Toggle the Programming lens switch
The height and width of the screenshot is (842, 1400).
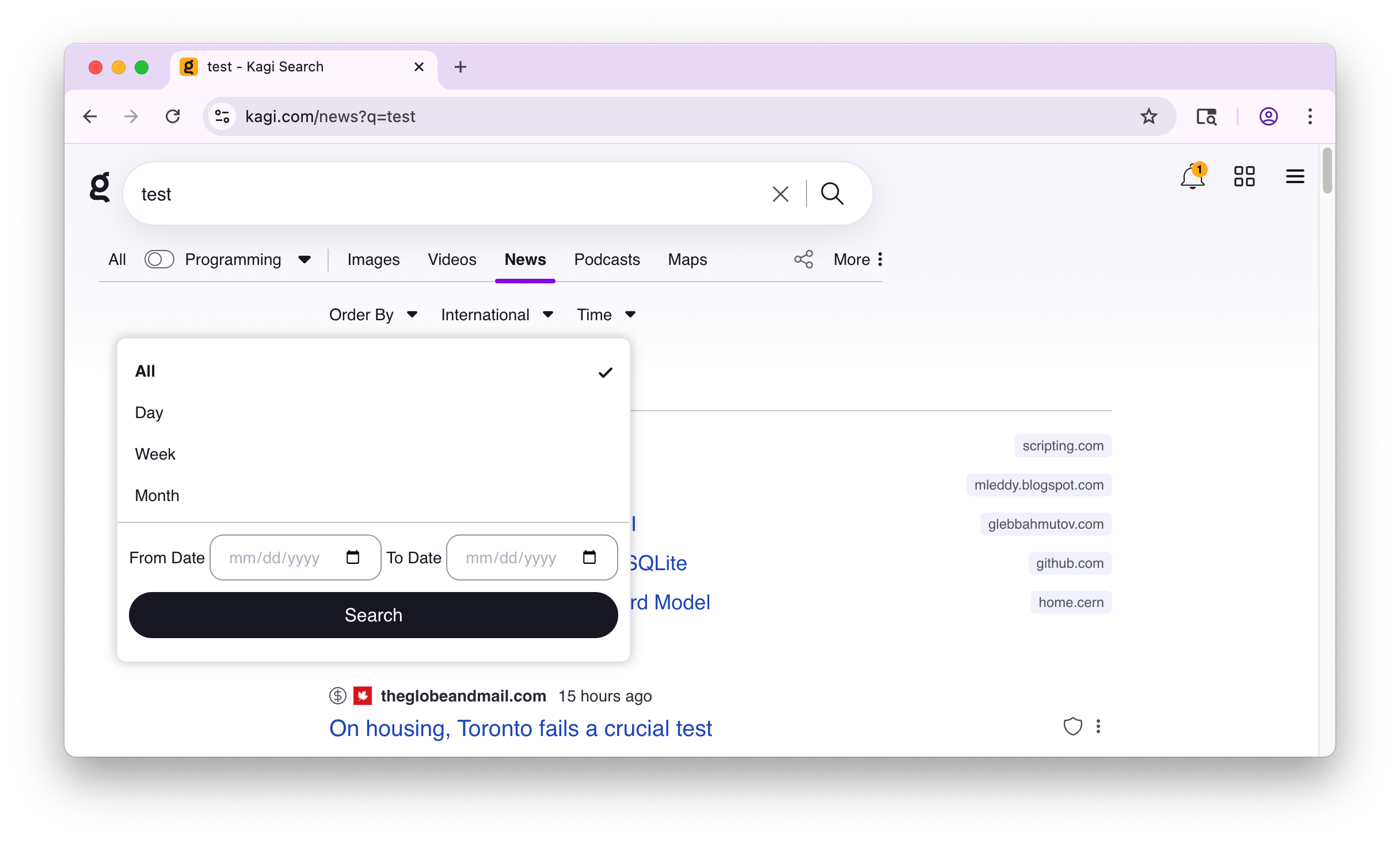[x=159, y=260]
